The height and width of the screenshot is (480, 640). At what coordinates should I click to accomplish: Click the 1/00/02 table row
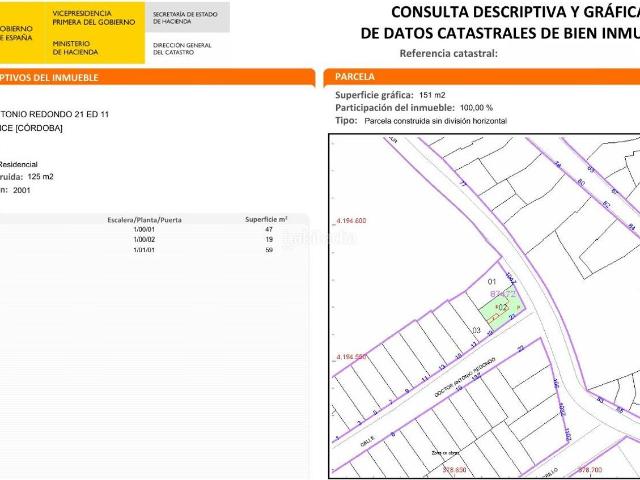(x=144, y=239)
